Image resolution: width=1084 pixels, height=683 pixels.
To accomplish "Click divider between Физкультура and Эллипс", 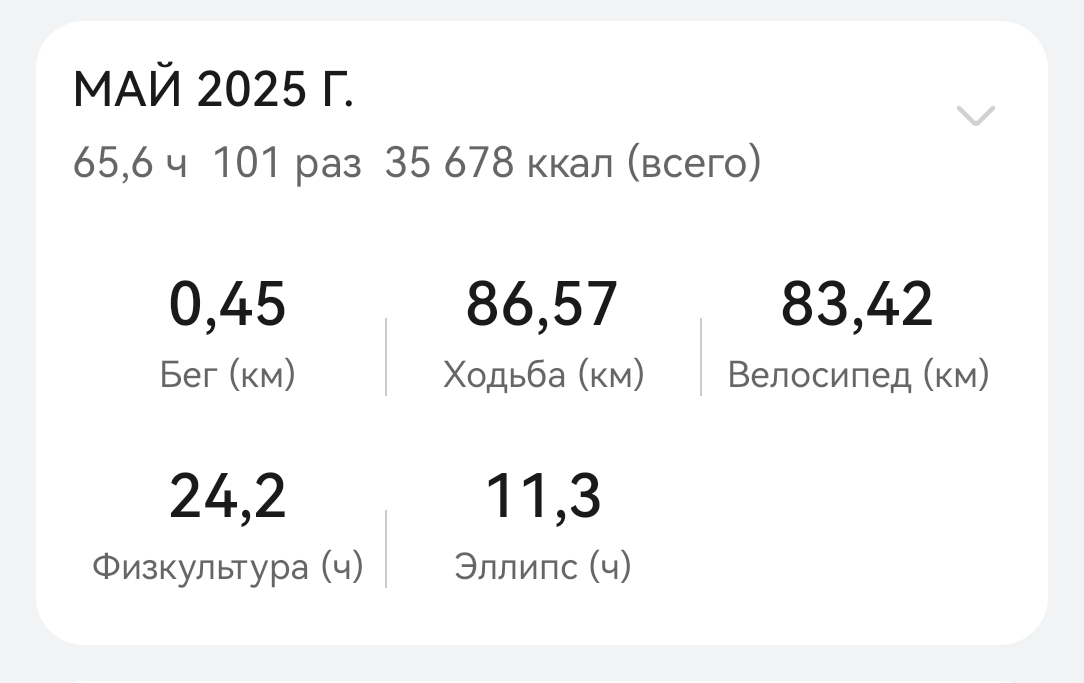I will click(x=386, y=549).
